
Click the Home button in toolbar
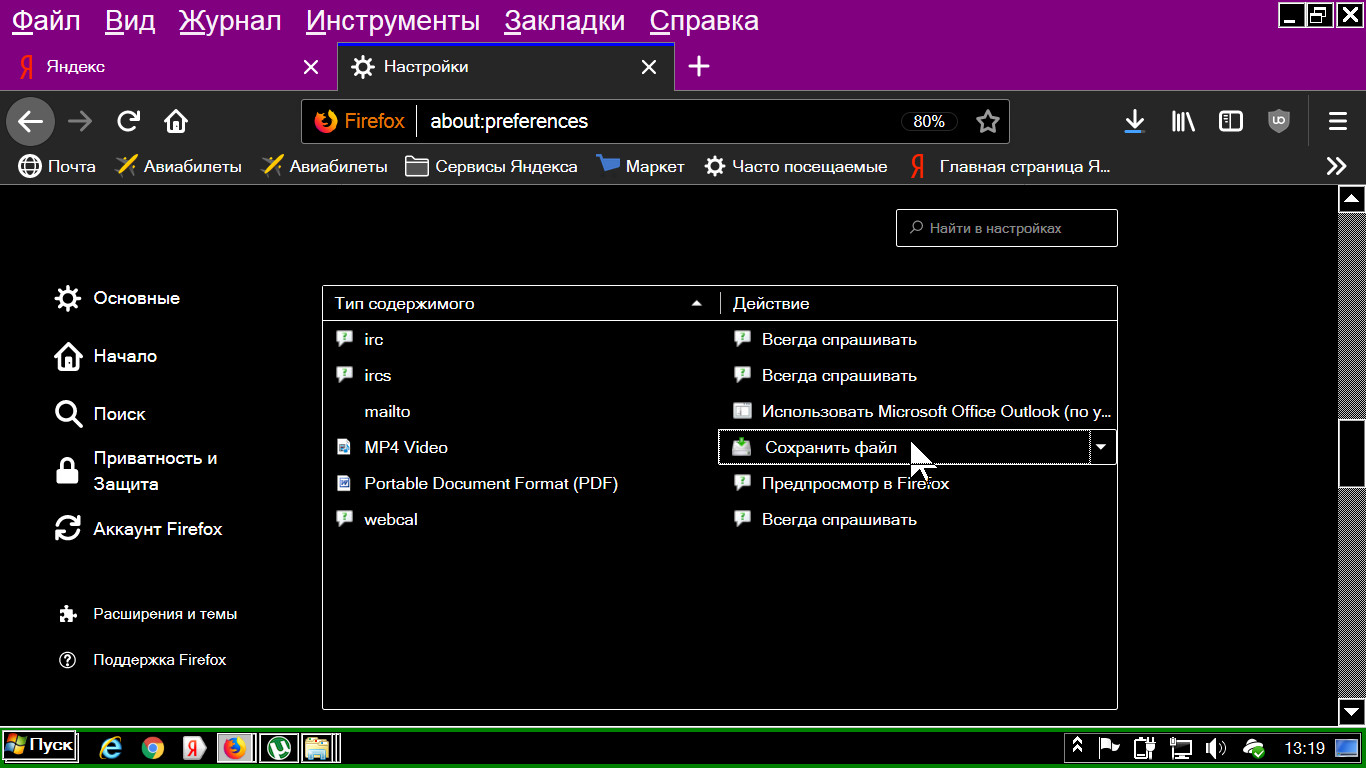point(176,121)
